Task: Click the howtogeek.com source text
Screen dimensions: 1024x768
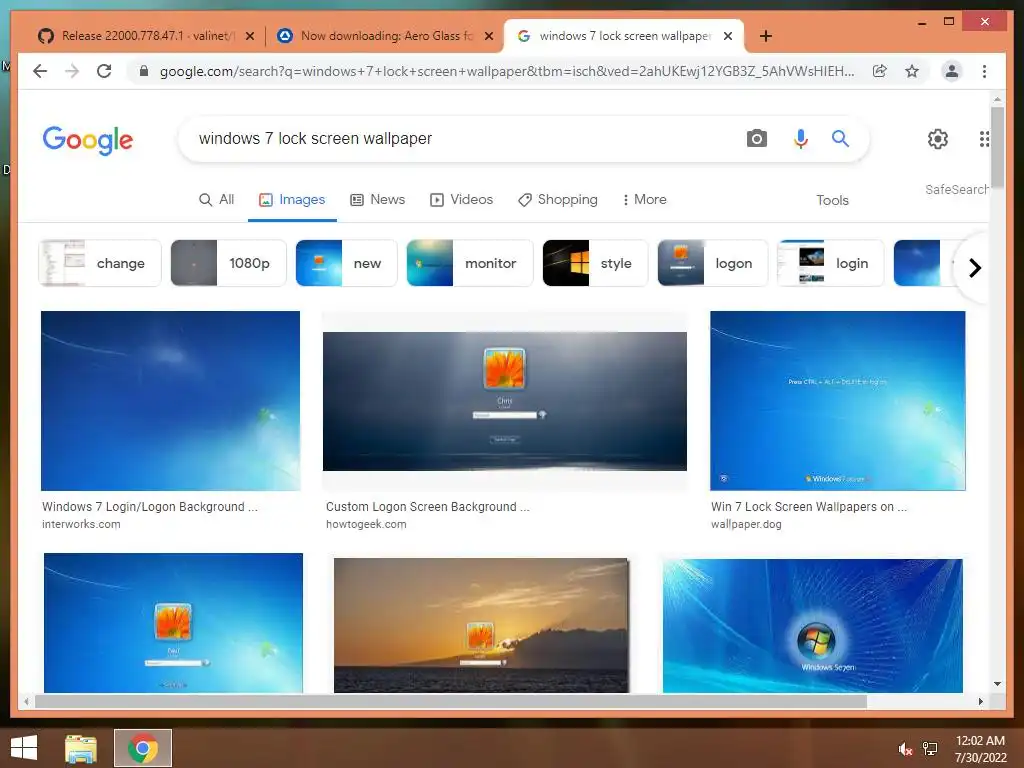Action: point(366,524)
